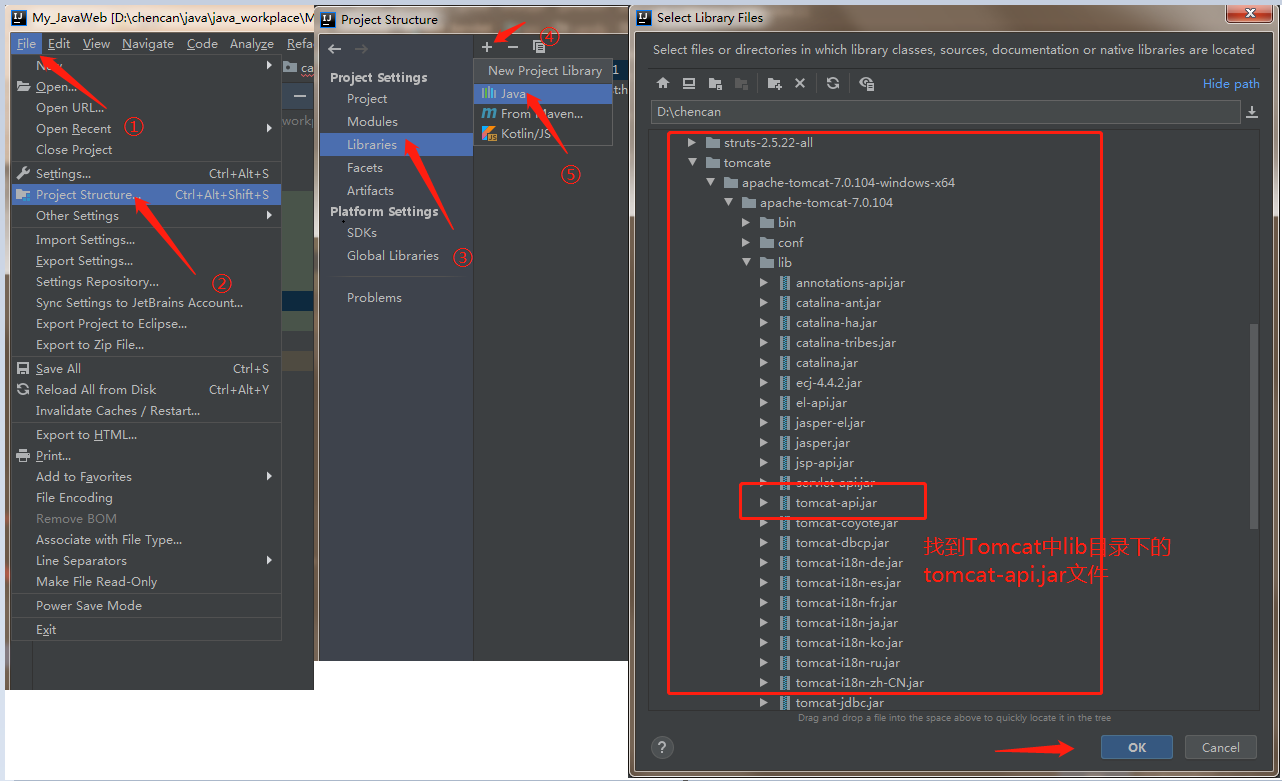
Task: Go to Home directory in file chooser toolbar
Action: [x=662, y=84]
